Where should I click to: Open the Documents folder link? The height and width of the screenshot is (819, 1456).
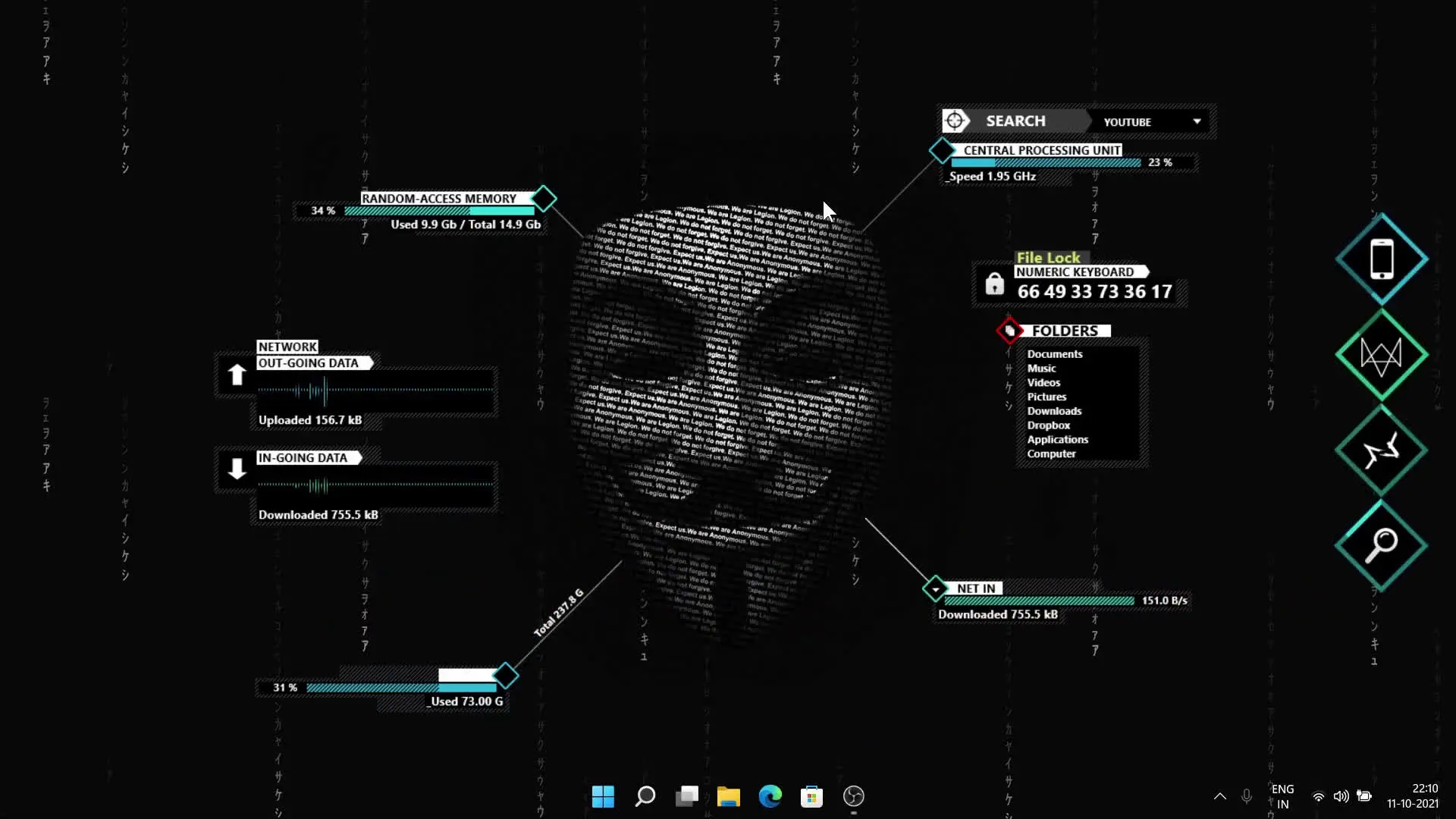click(1054, 354)
